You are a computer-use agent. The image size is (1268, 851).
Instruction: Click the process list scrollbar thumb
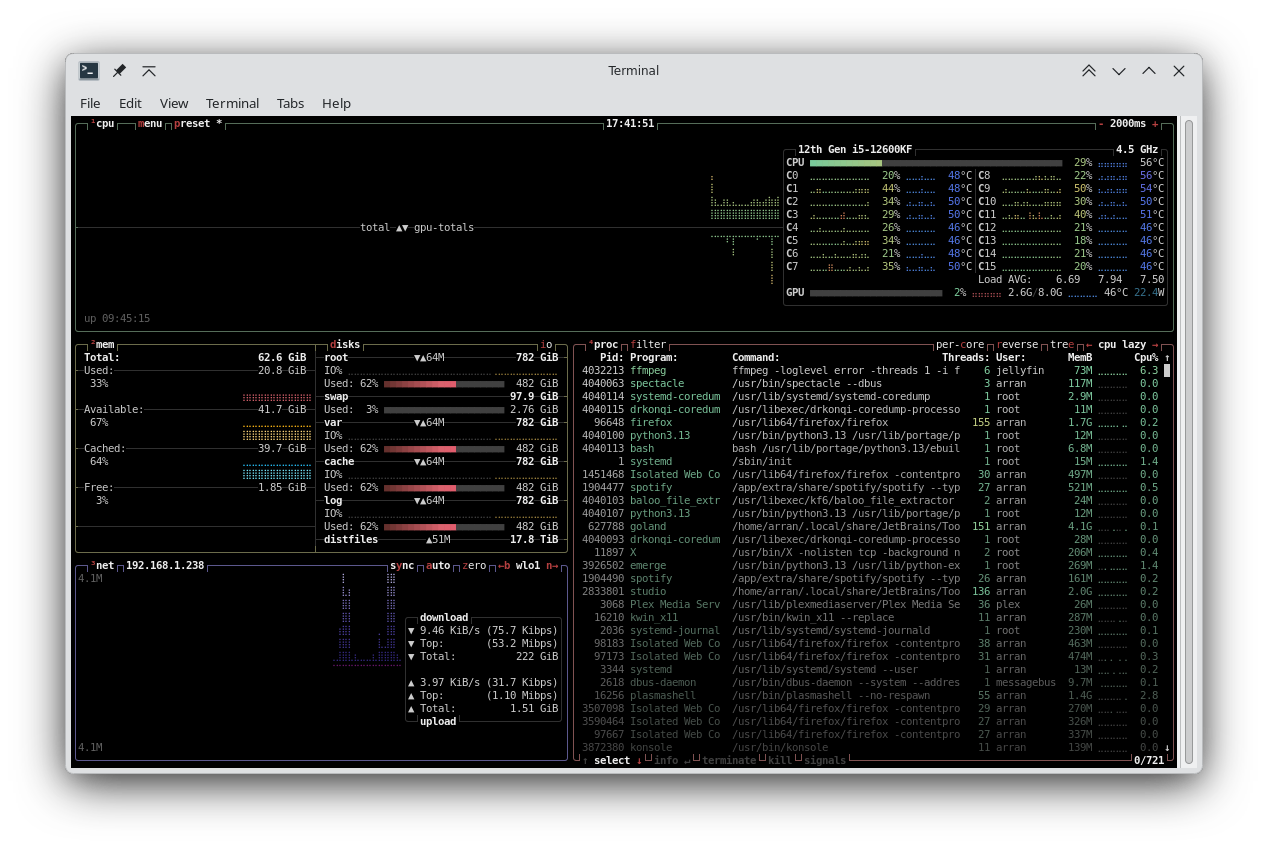pos(1167,370)
